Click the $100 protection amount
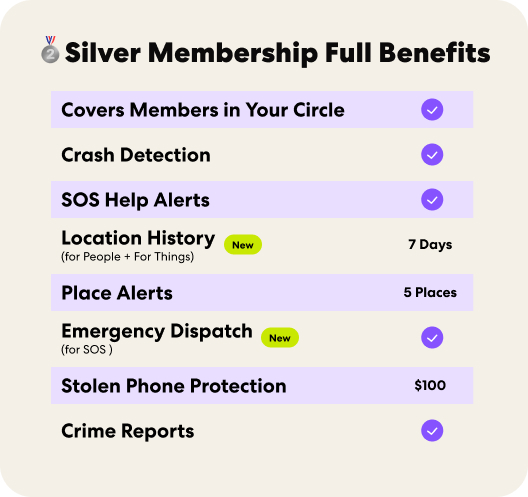Image resolution: width=528 pixels, height=497 pixels. tap(430, 385)
